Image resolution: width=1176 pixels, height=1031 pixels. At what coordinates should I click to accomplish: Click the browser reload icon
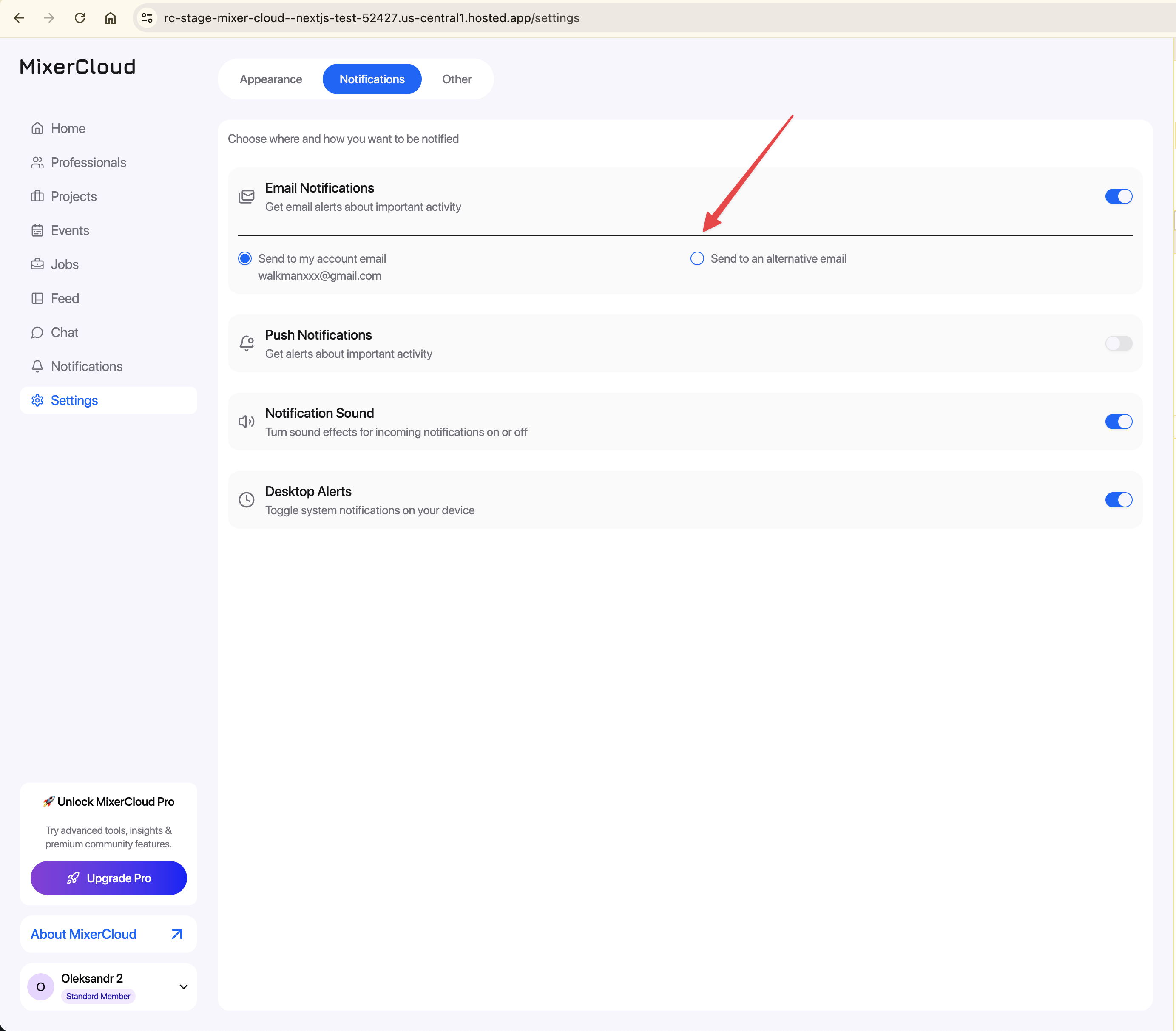pos(80,18)
